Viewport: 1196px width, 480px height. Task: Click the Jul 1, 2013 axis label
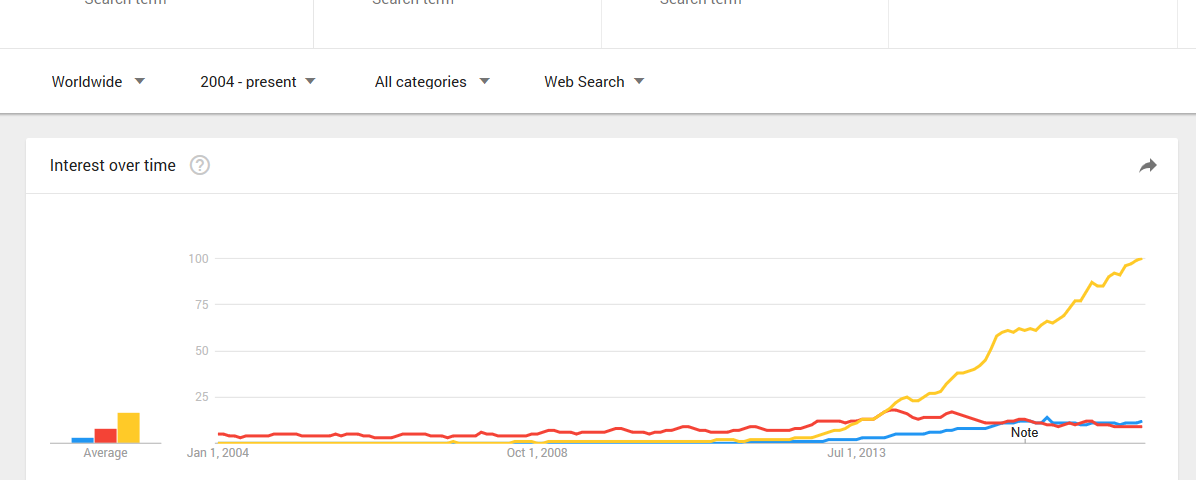(857, 453)
